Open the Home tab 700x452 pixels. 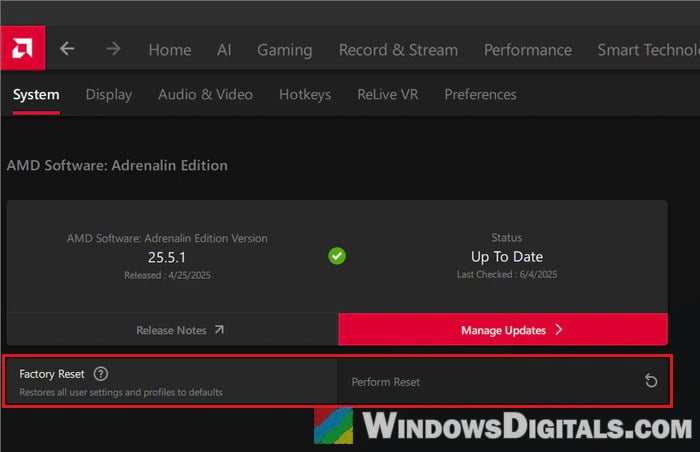(170, 50)
